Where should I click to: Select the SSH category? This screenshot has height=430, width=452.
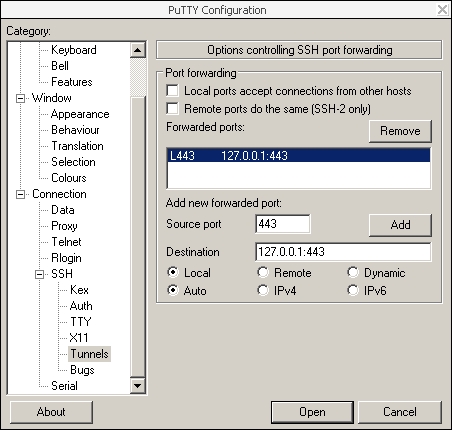pyautogui.click(x=62, y=274)
